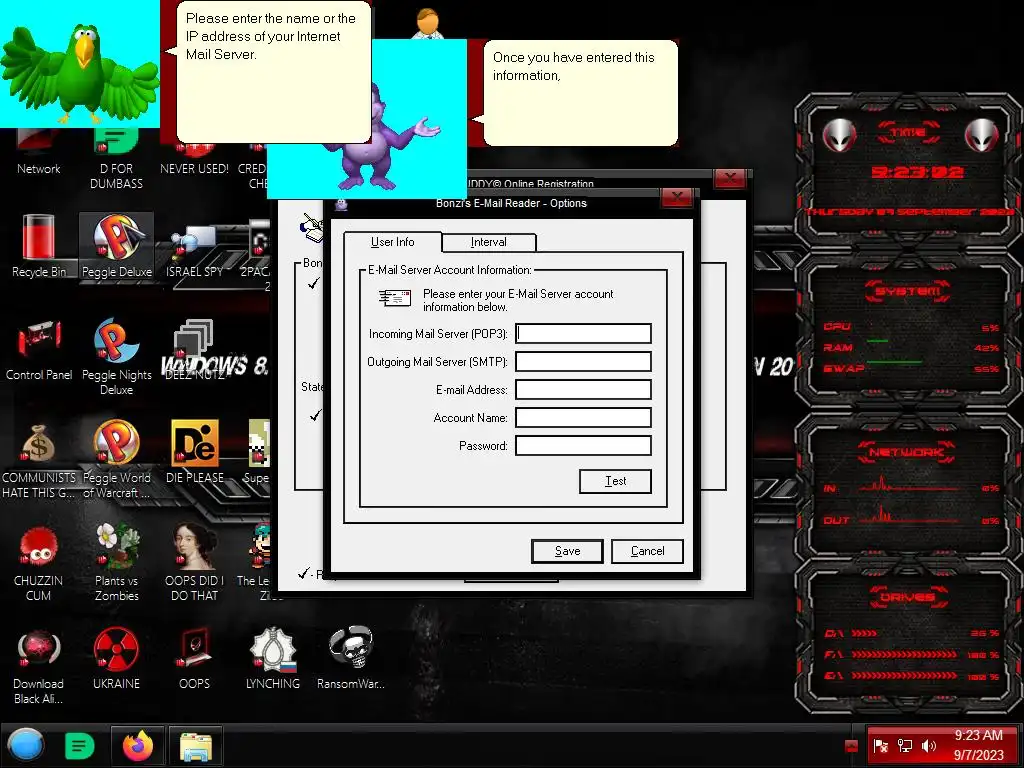1024x768 pixels.
Task: Cancel the E-Mail Reader Options dialog
Action: click(647, 551)
